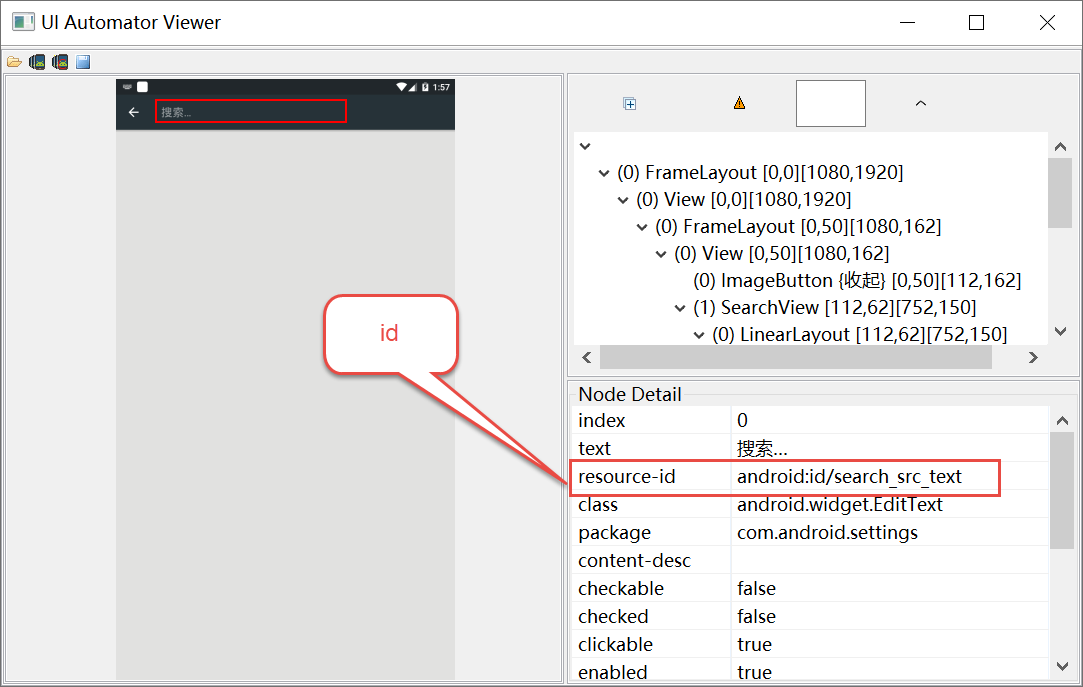Click the first Device Screenshot icon
This screenshot has height=687, width=1083.
click(x=37, y=62)
